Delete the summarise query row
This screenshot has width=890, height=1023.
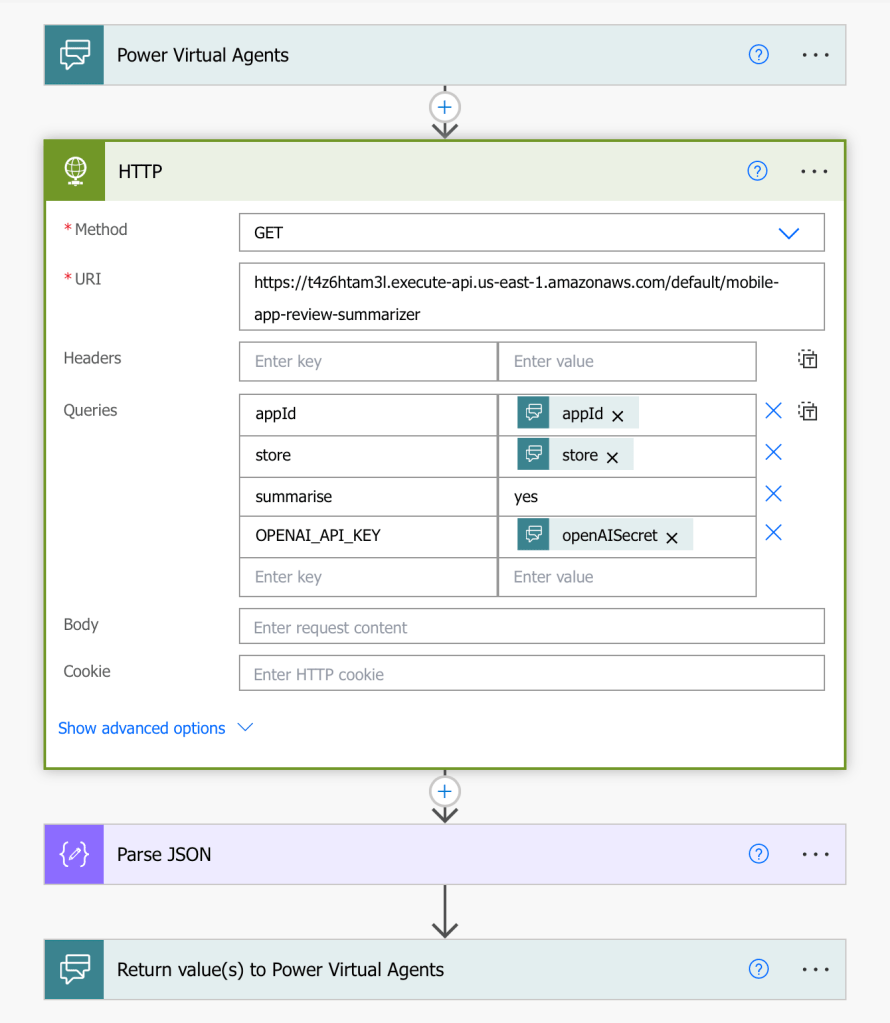773,494
